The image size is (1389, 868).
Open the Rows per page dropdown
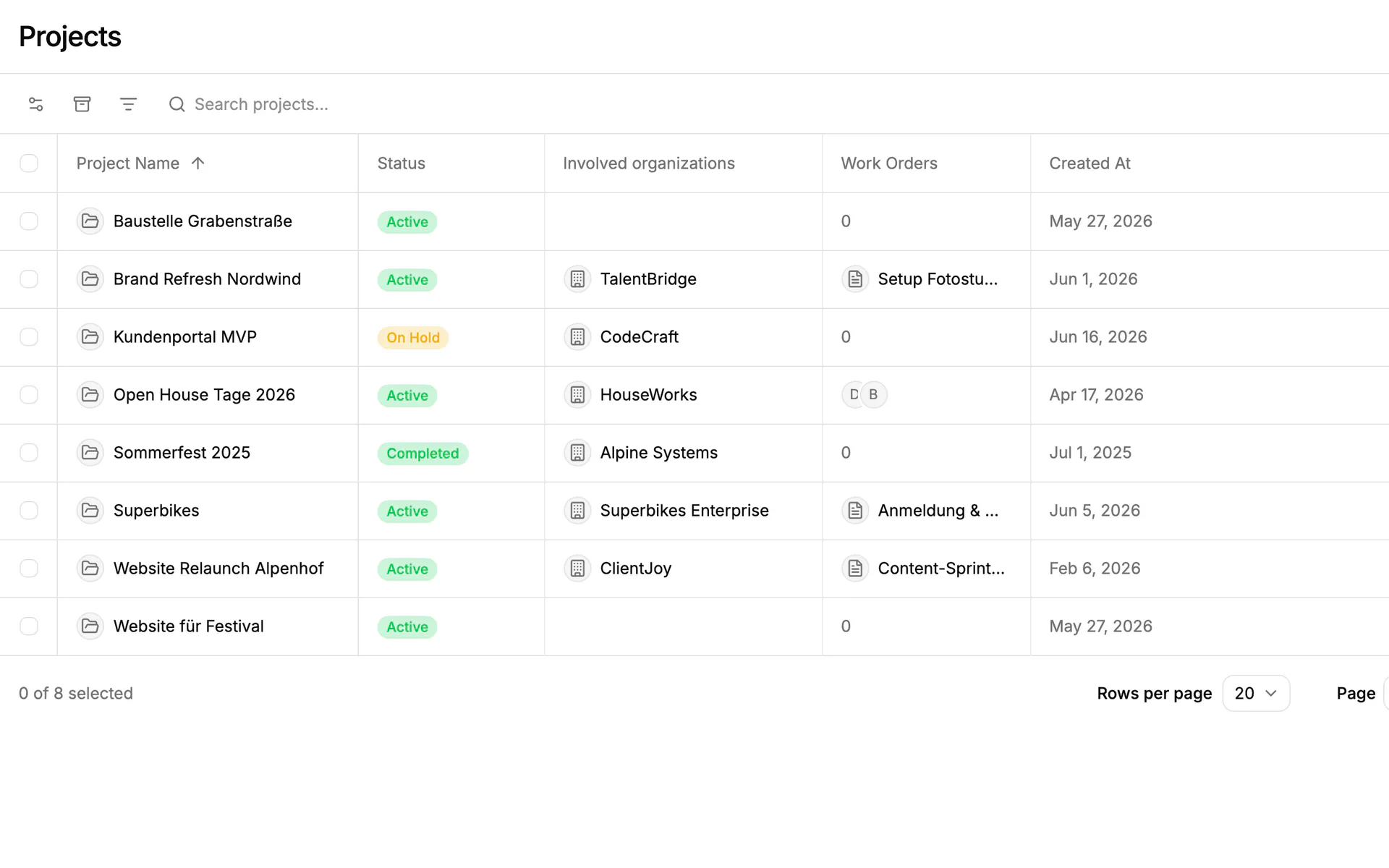pyautogui.click(x=1256, y=693)
